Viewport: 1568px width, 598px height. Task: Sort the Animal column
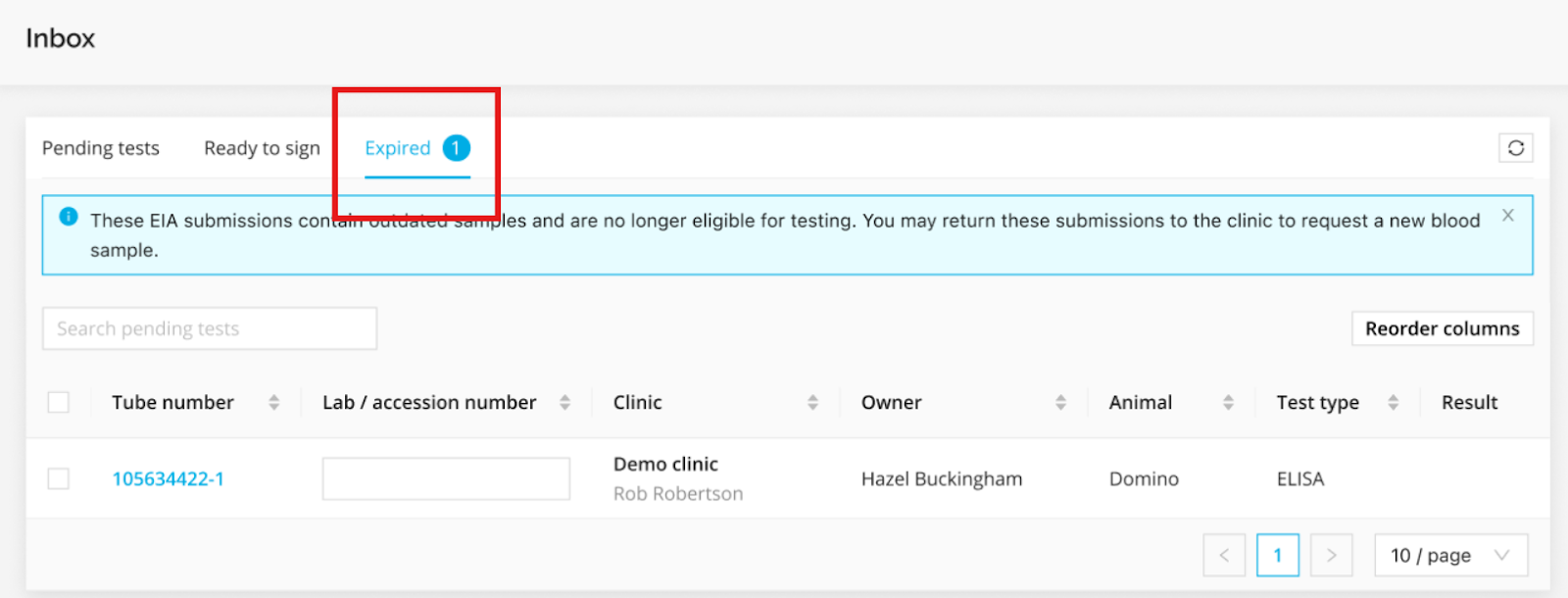coord(1228,403)
